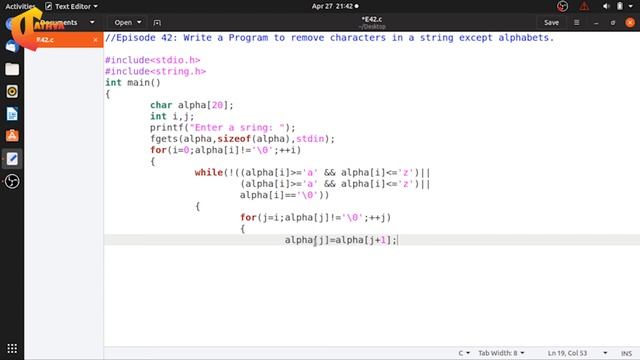This screenshot has width=640, height=360.
Task: Open the Text Editor app menu
Action: point(72,6)
